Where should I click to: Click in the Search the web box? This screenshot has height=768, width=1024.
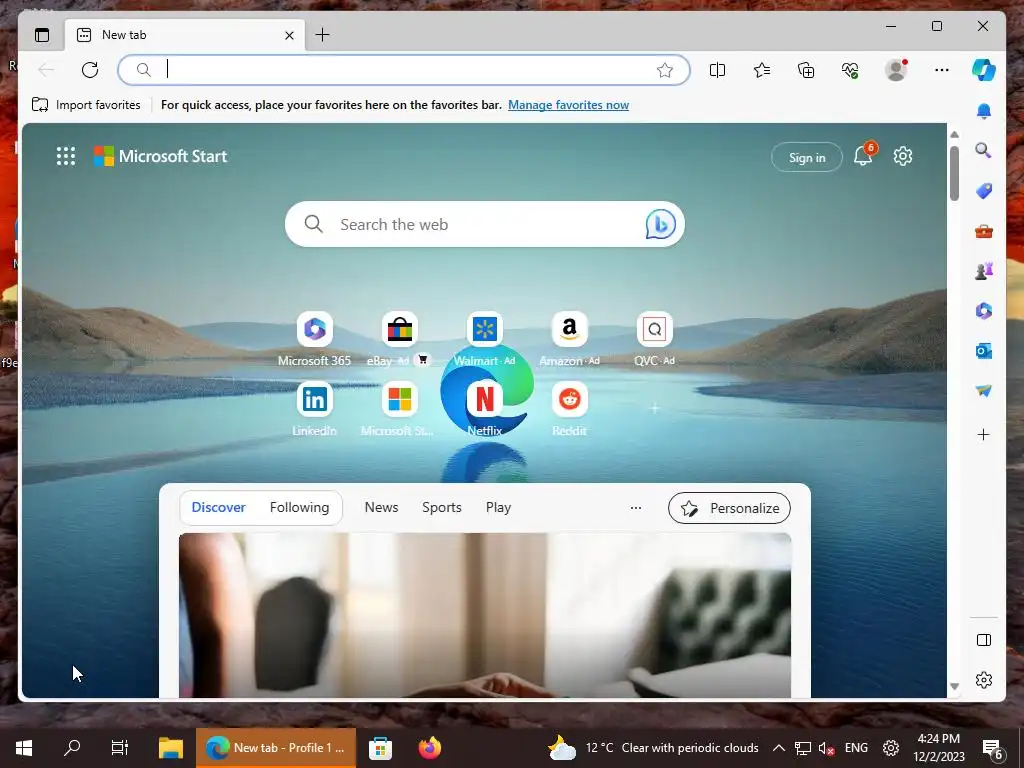tap(485, 224)
